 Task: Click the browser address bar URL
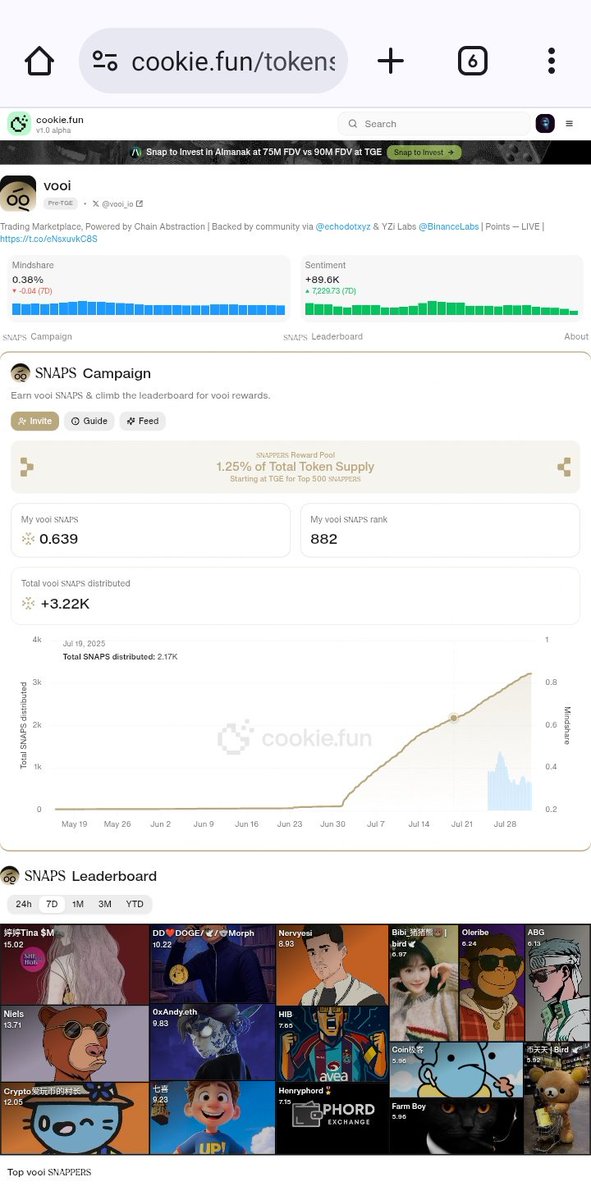coord(233,61)
